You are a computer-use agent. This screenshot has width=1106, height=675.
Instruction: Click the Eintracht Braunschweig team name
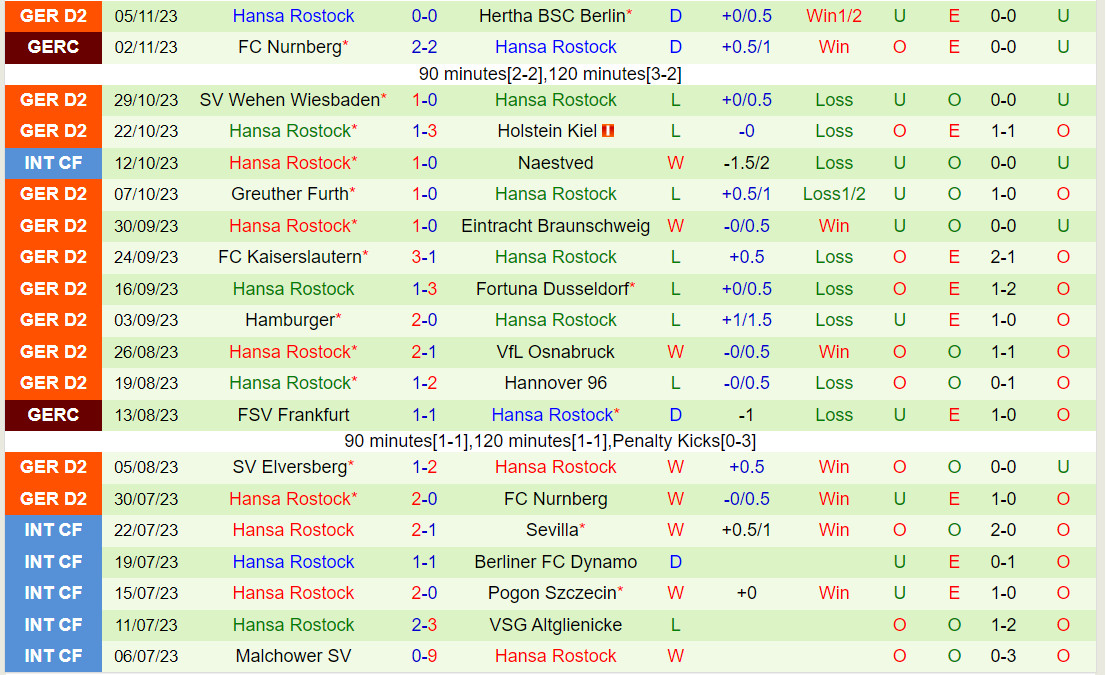(x=556, y=226)
